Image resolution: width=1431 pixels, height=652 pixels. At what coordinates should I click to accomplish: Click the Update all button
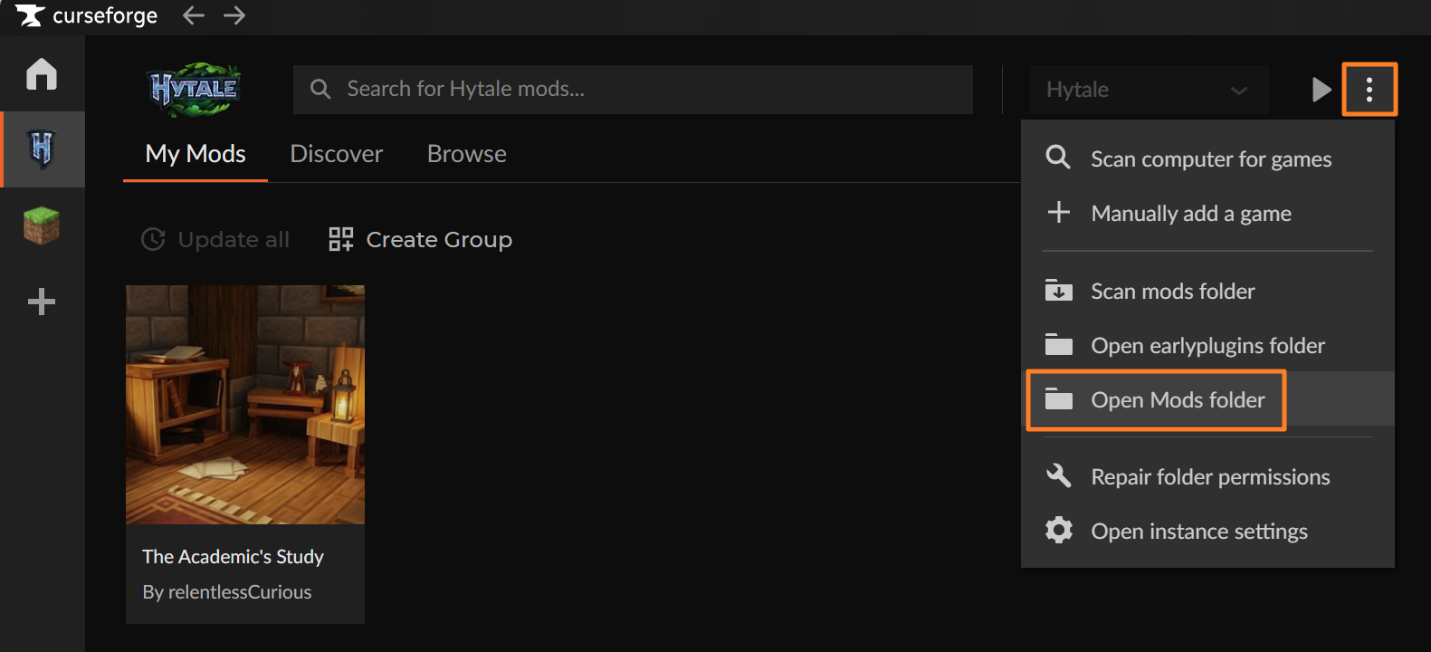(x=215, y=240)
